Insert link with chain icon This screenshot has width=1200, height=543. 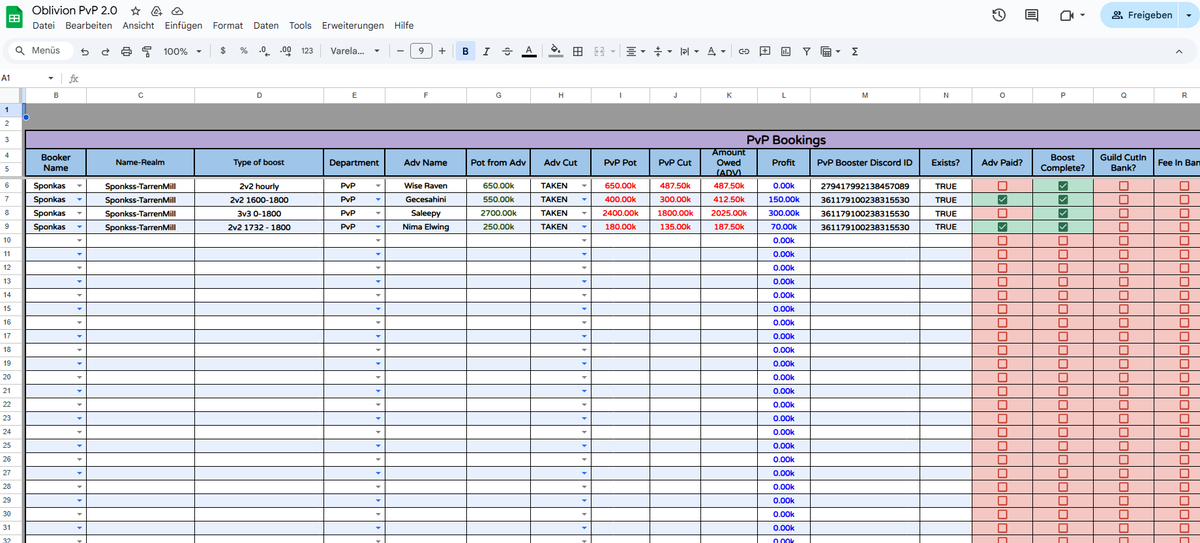tap(743, 51)
